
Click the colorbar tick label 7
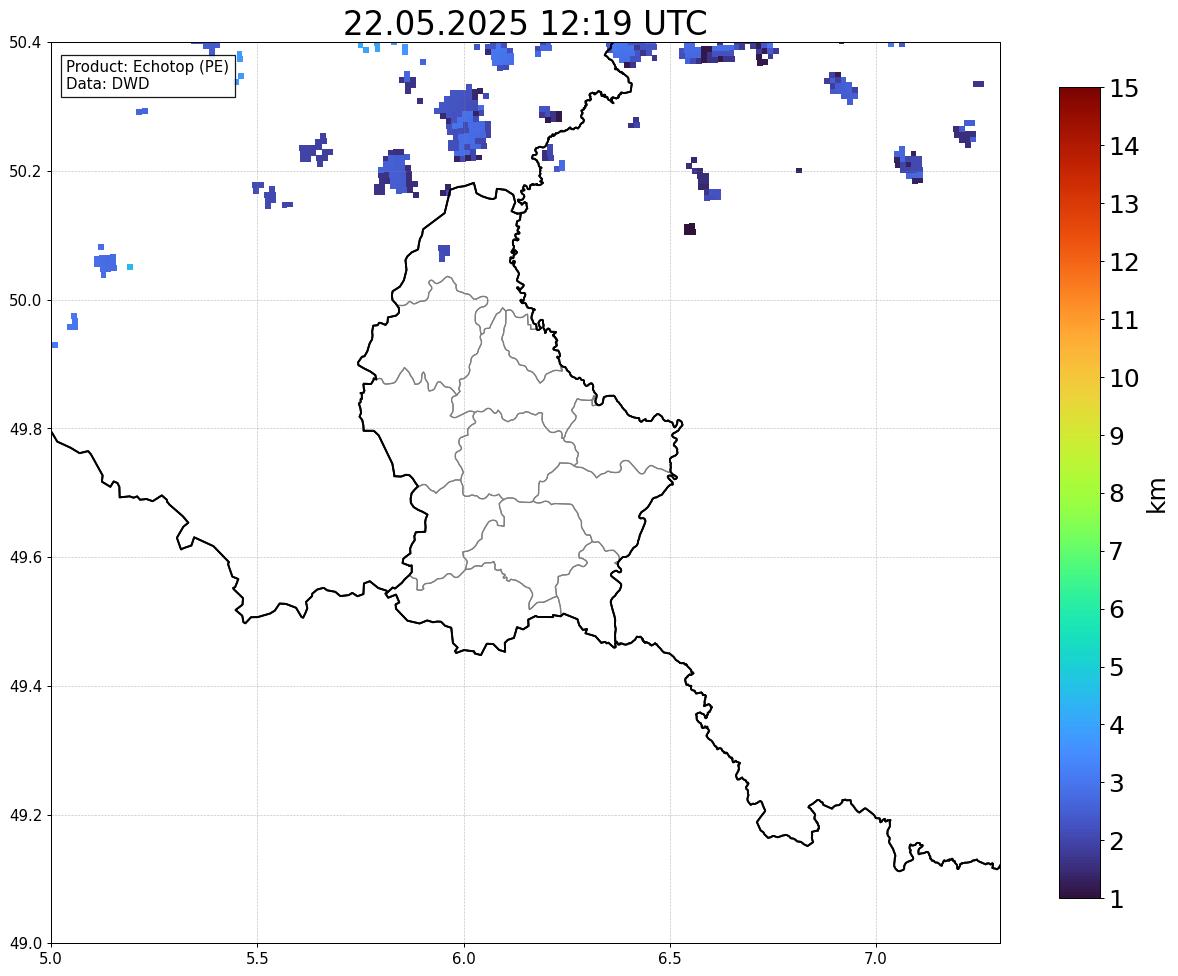(1116, 551)
